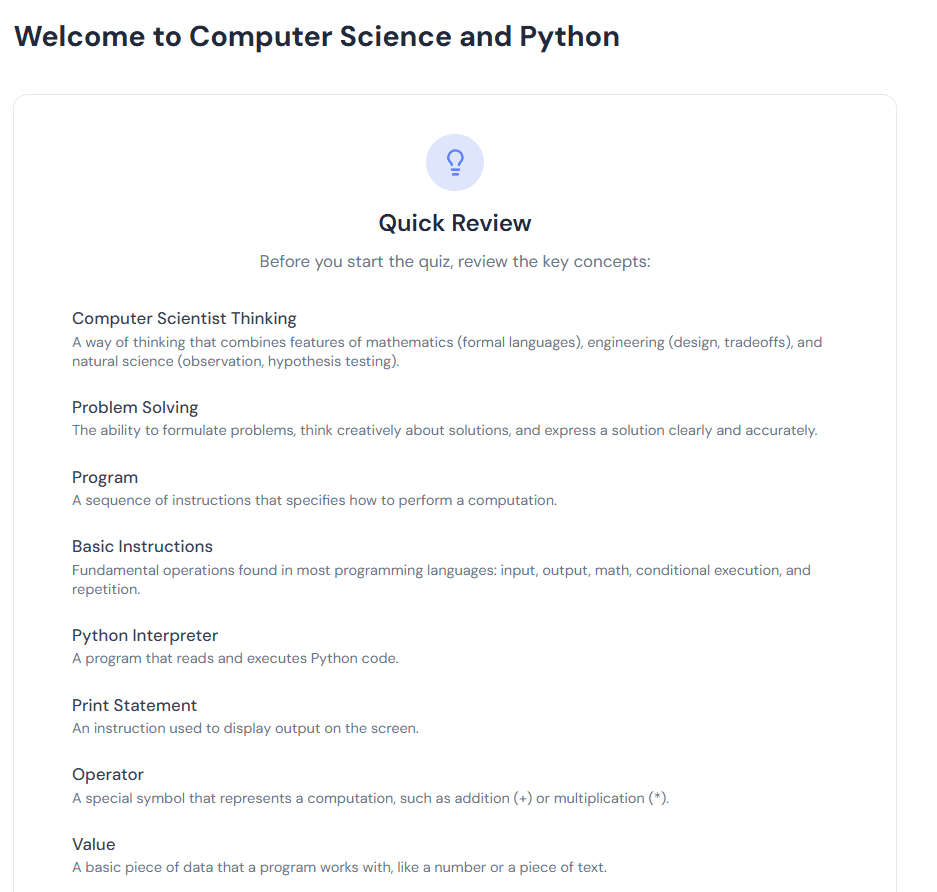Click the Operator term heading

pyautogui.click(x=108, y=775)
